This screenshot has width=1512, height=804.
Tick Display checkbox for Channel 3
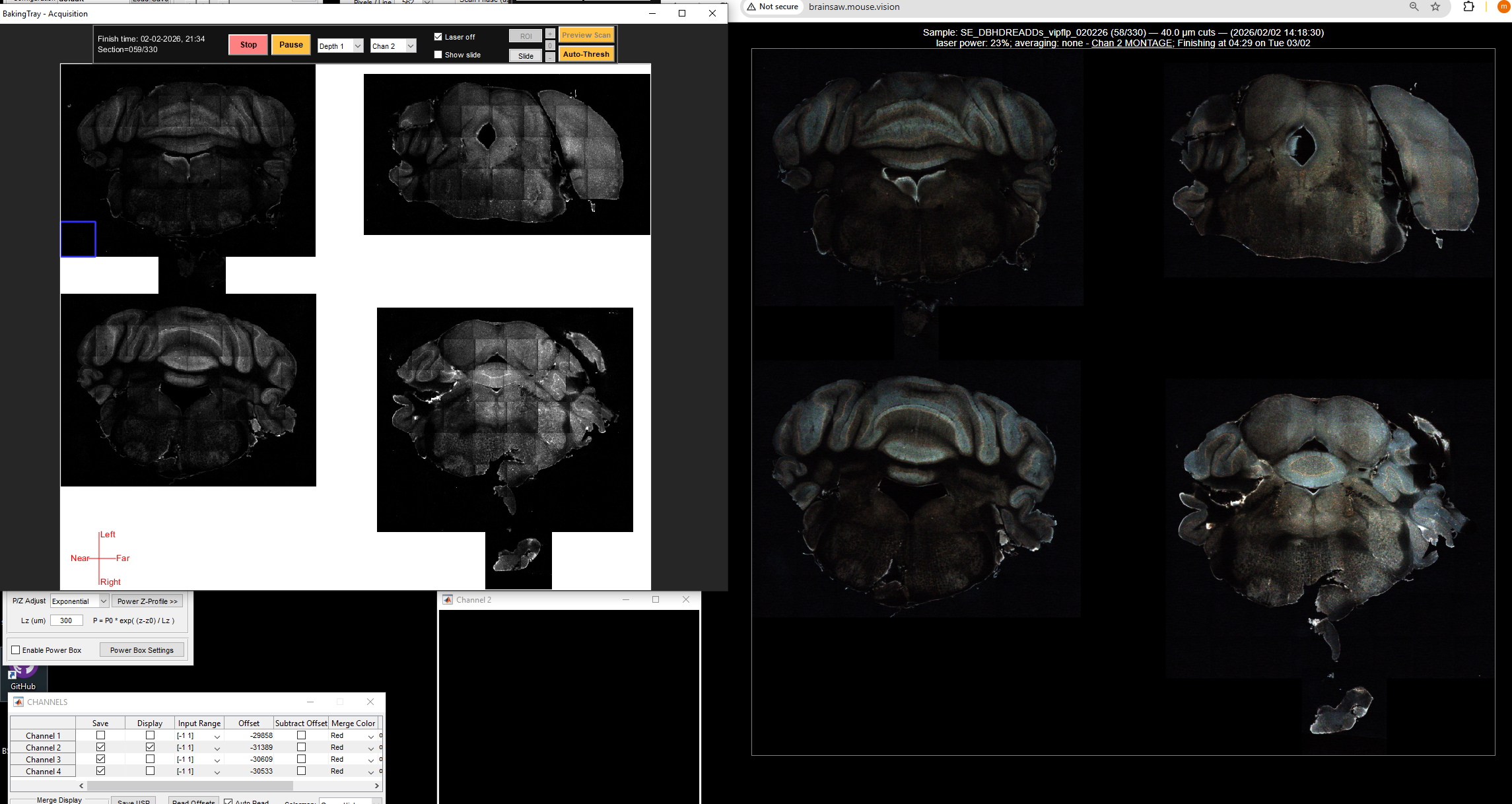(150, 759)
